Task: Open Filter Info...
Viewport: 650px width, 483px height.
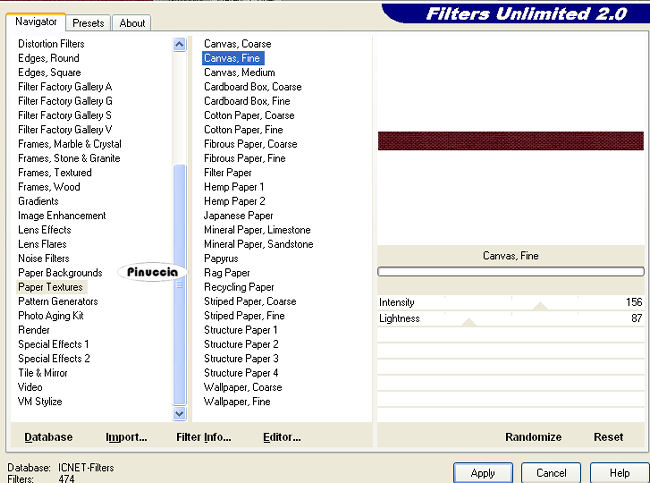Action: click(x=204, y=437)
